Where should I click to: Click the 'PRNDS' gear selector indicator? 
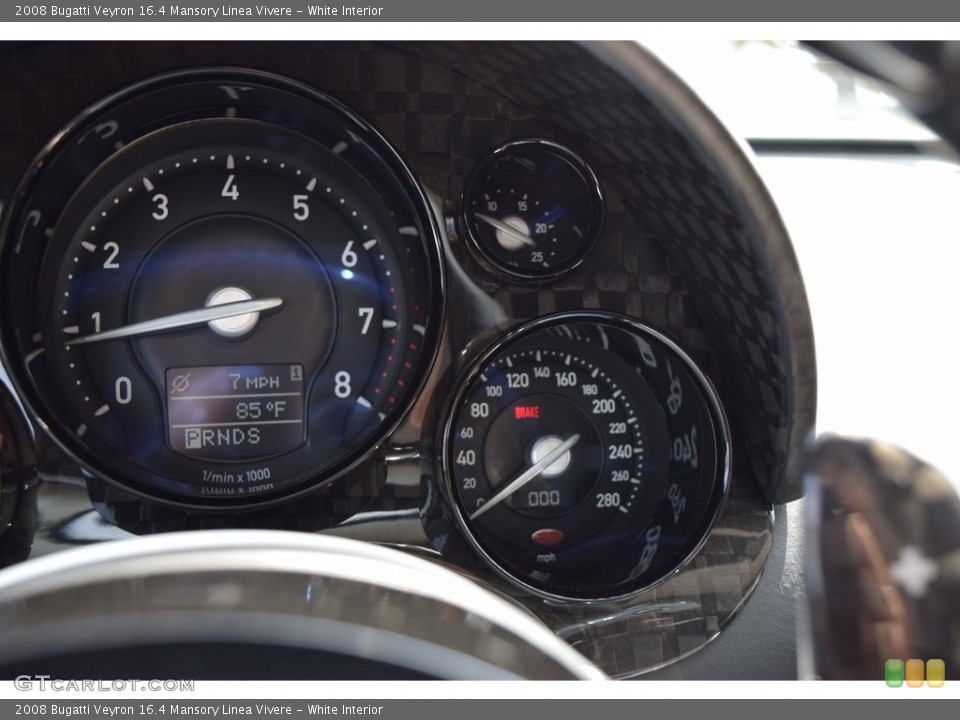223,437
